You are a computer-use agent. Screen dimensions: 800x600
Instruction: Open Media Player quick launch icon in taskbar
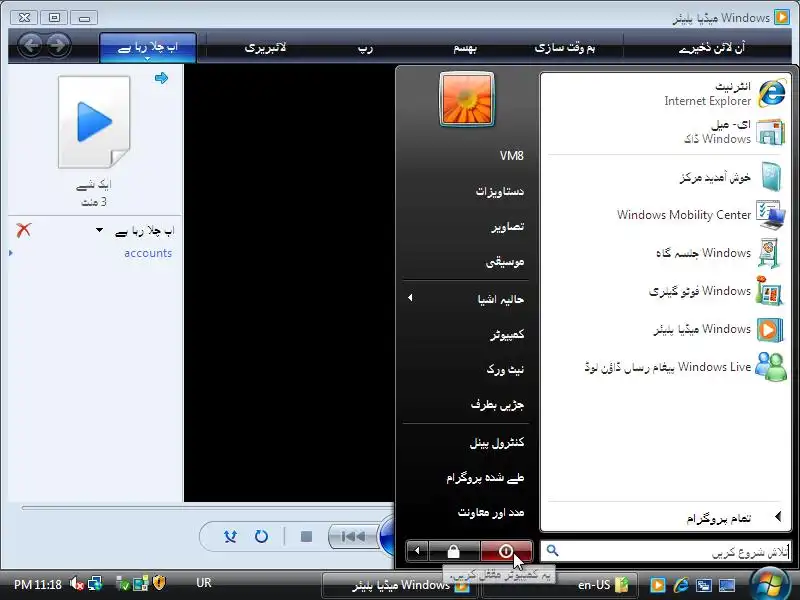pyautogui.click(x=657, y=585)
